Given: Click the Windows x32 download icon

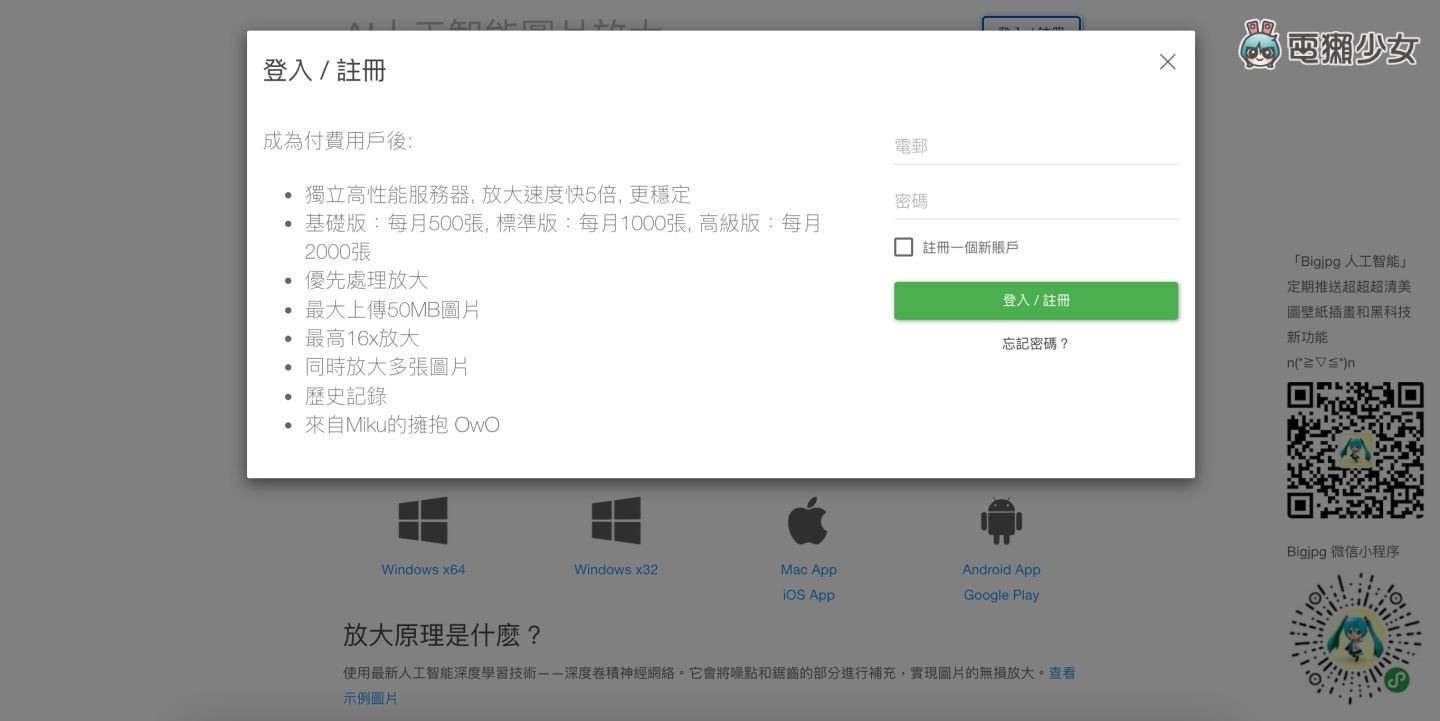Looking at the screenshot, I should 615,520.
